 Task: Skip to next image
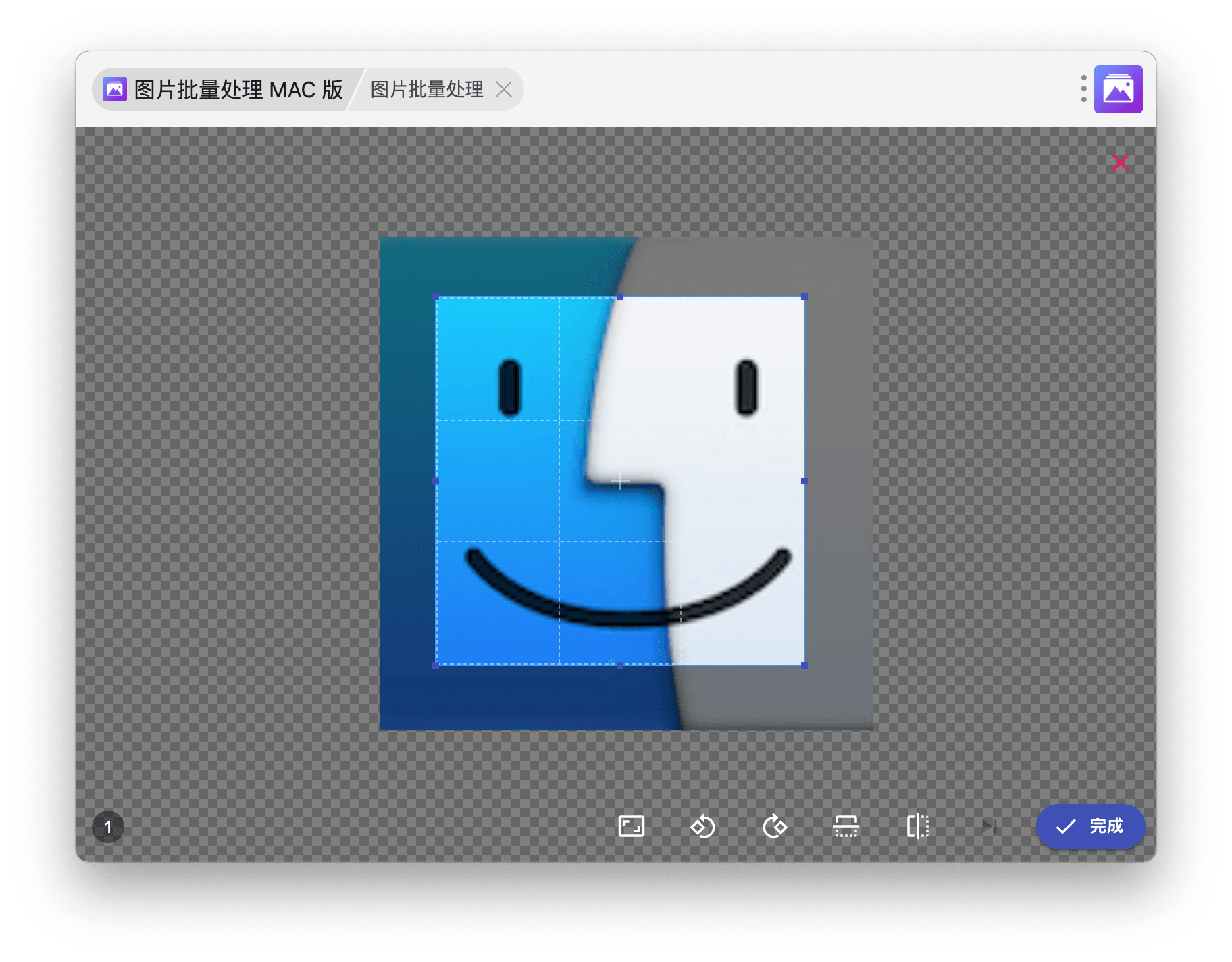[990, 826]
